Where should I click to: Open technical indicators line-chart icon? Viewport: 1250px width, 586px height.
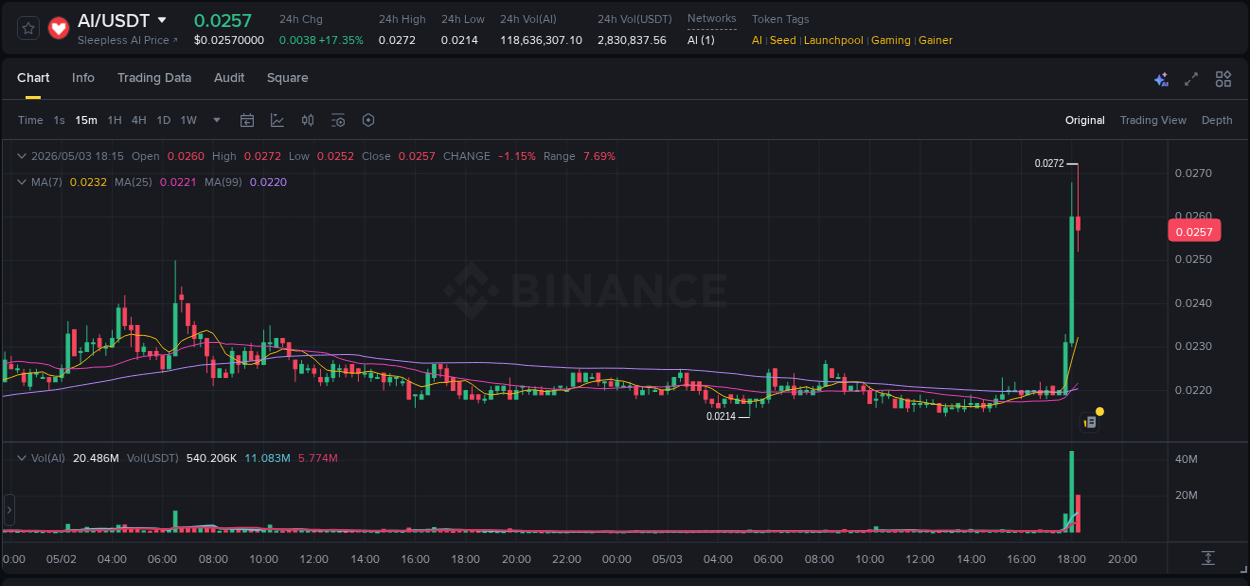pyautogui.click(x=277, y=120)
